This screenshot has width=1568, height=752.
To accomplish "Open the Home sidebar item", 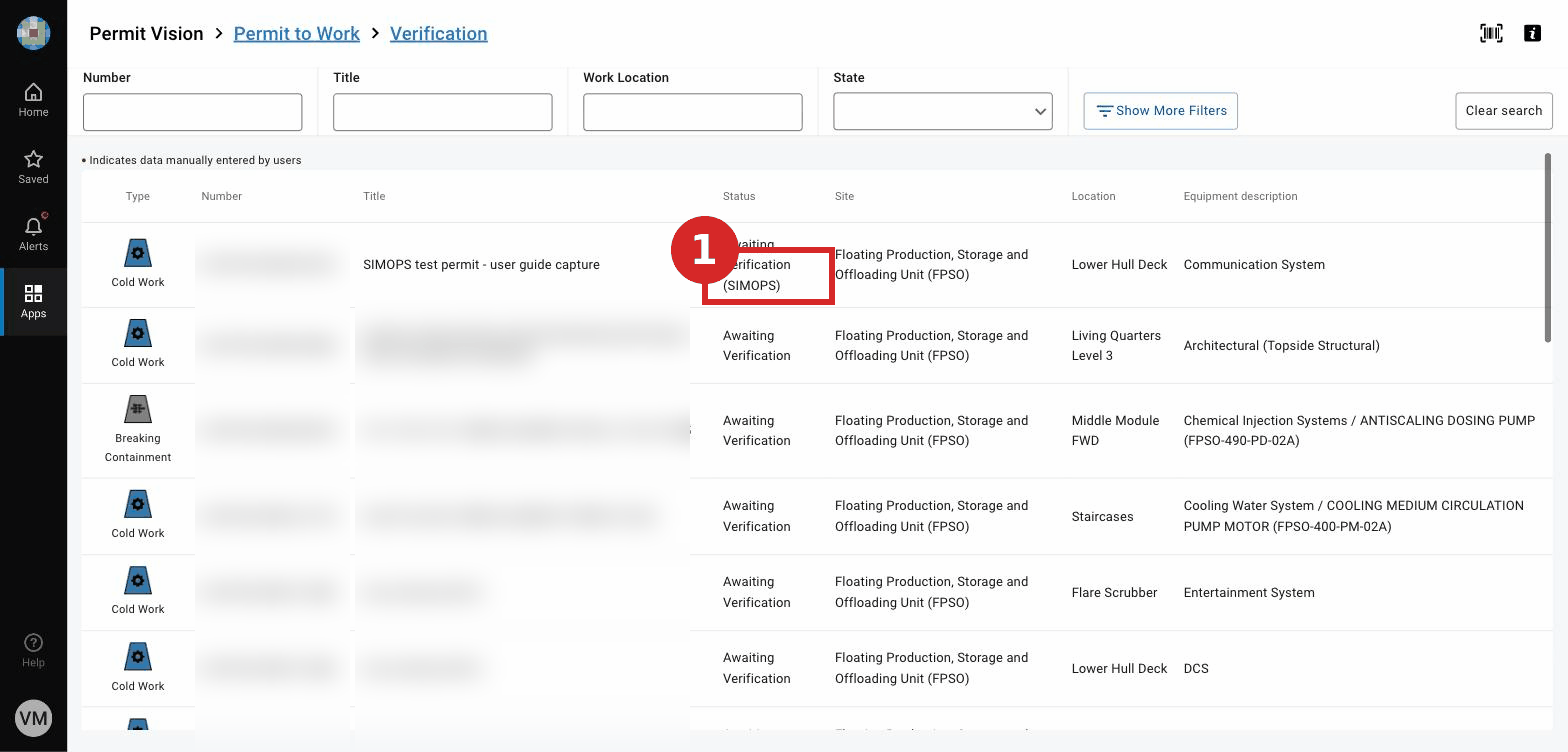I will (33, 100).
